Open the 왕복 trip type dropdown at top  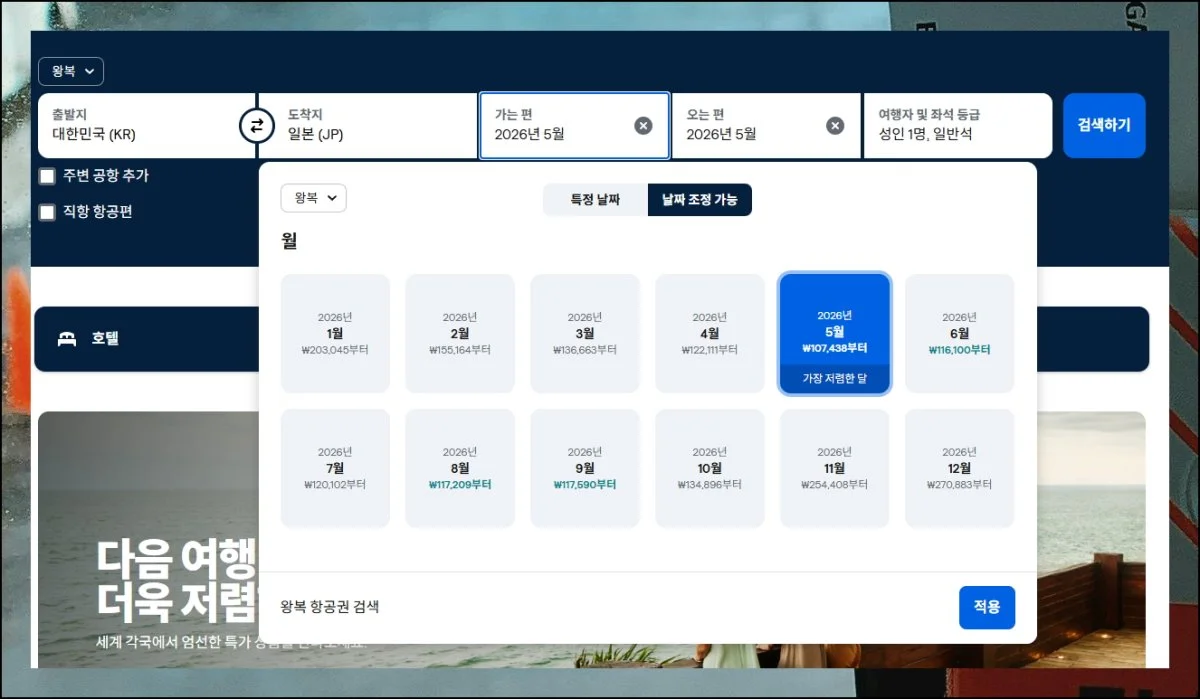point(71,72)
